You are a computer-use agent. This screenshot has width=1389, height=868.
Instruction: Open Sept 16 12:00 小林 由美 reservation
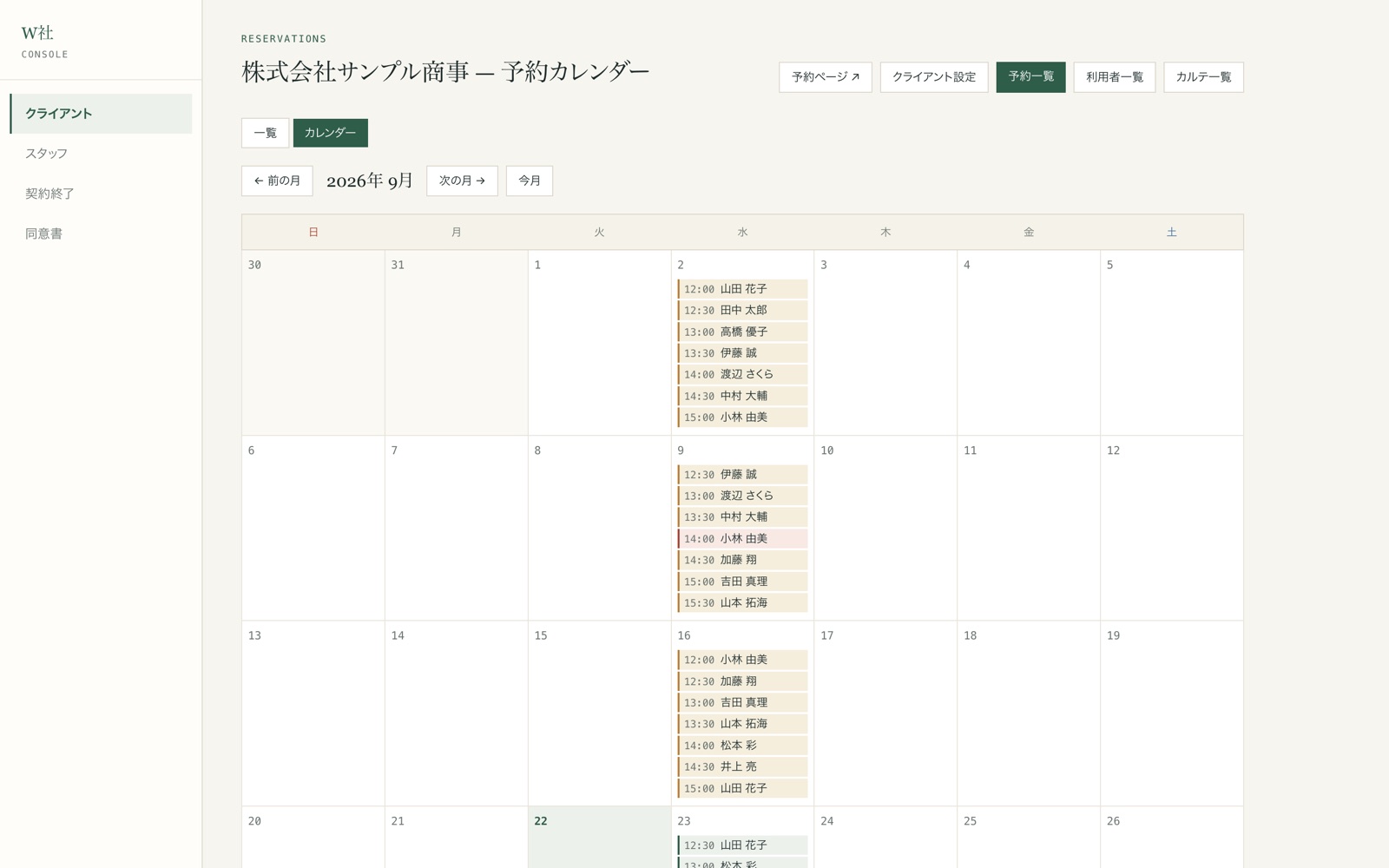click(x=742, y=660)
